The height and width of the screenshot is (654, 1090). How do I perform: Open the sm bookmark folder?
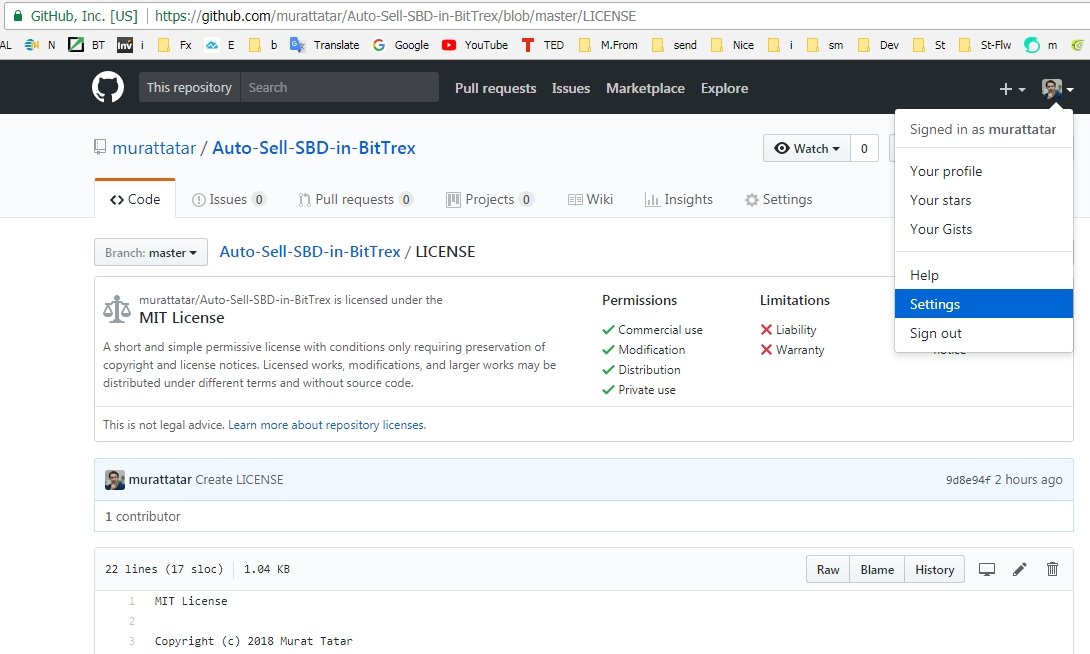click(825, 45)
